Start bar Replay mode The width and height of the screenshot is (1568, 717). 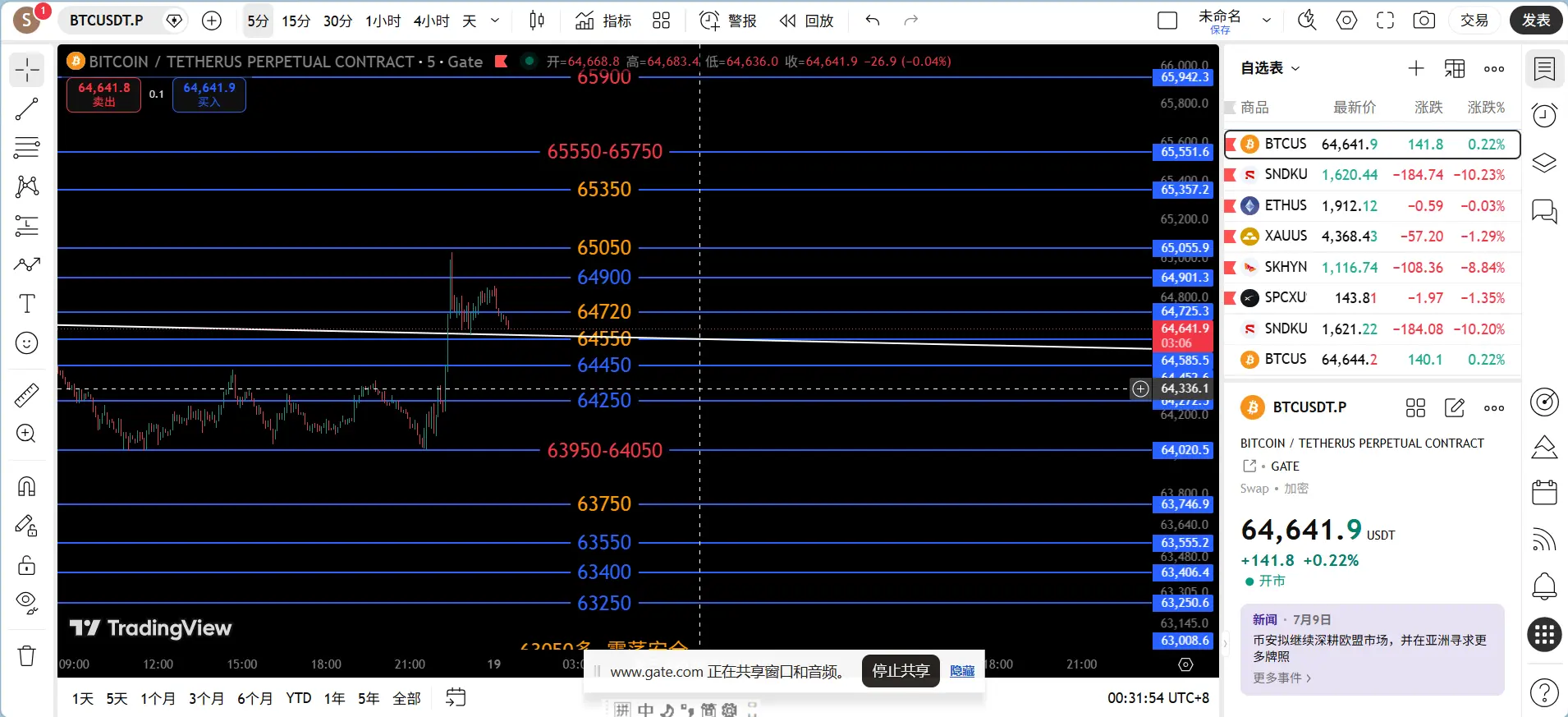click(x=806, y=21)
